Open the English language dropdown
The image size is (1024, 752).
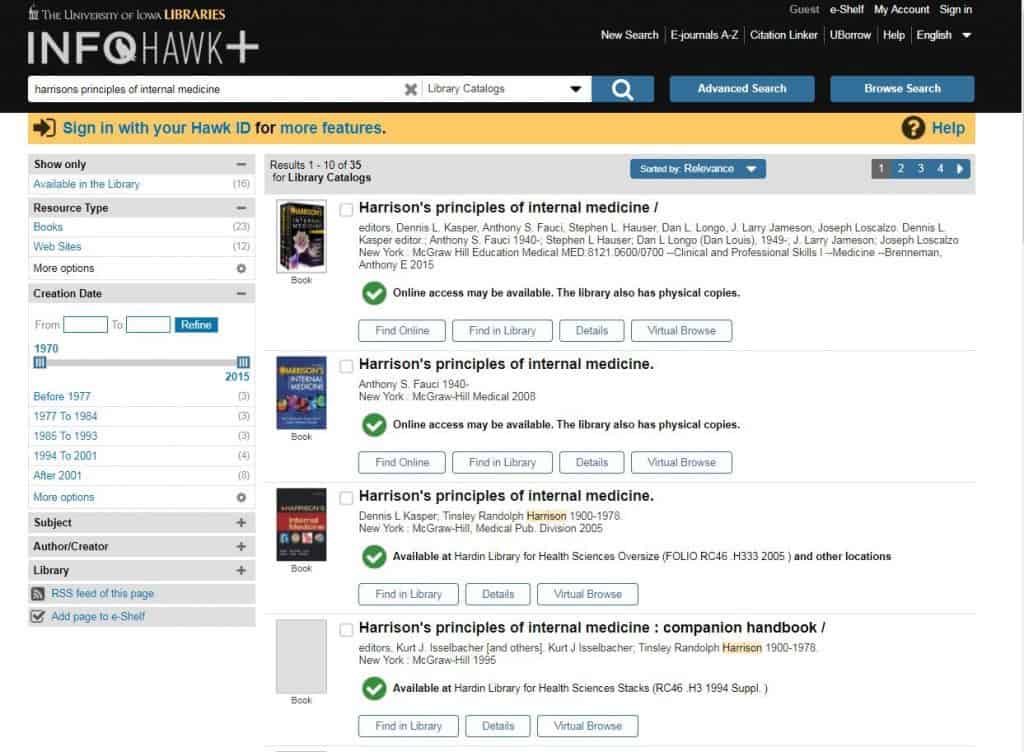(x=944, y=35)
